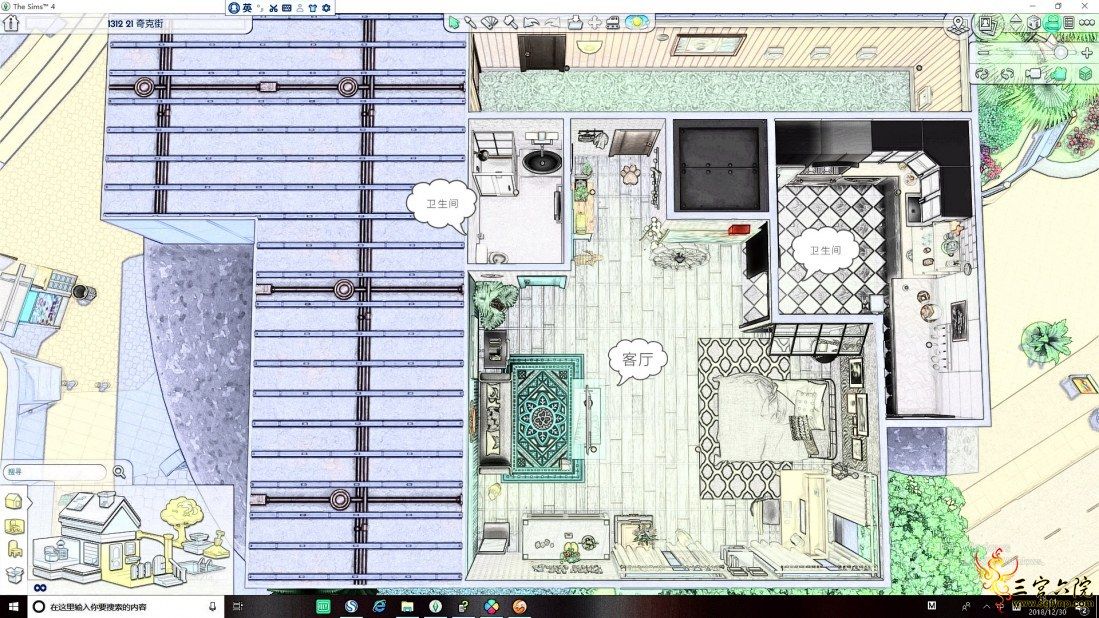Cycle the walls view cube icon
This screenshot has width=1099, height=618.
click(1034, 23)
